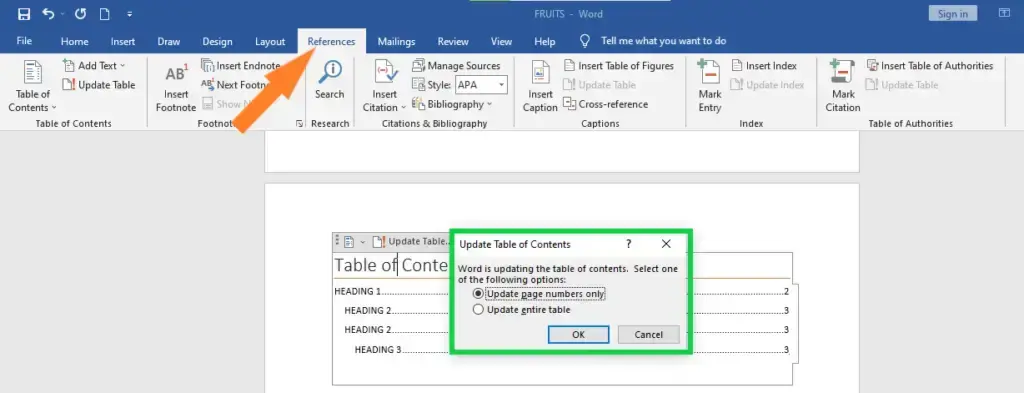The width and height of the screenshot is (1024, 393).
Task: Click OK in Update Table of Contents dialog
Action: point(578,334)
